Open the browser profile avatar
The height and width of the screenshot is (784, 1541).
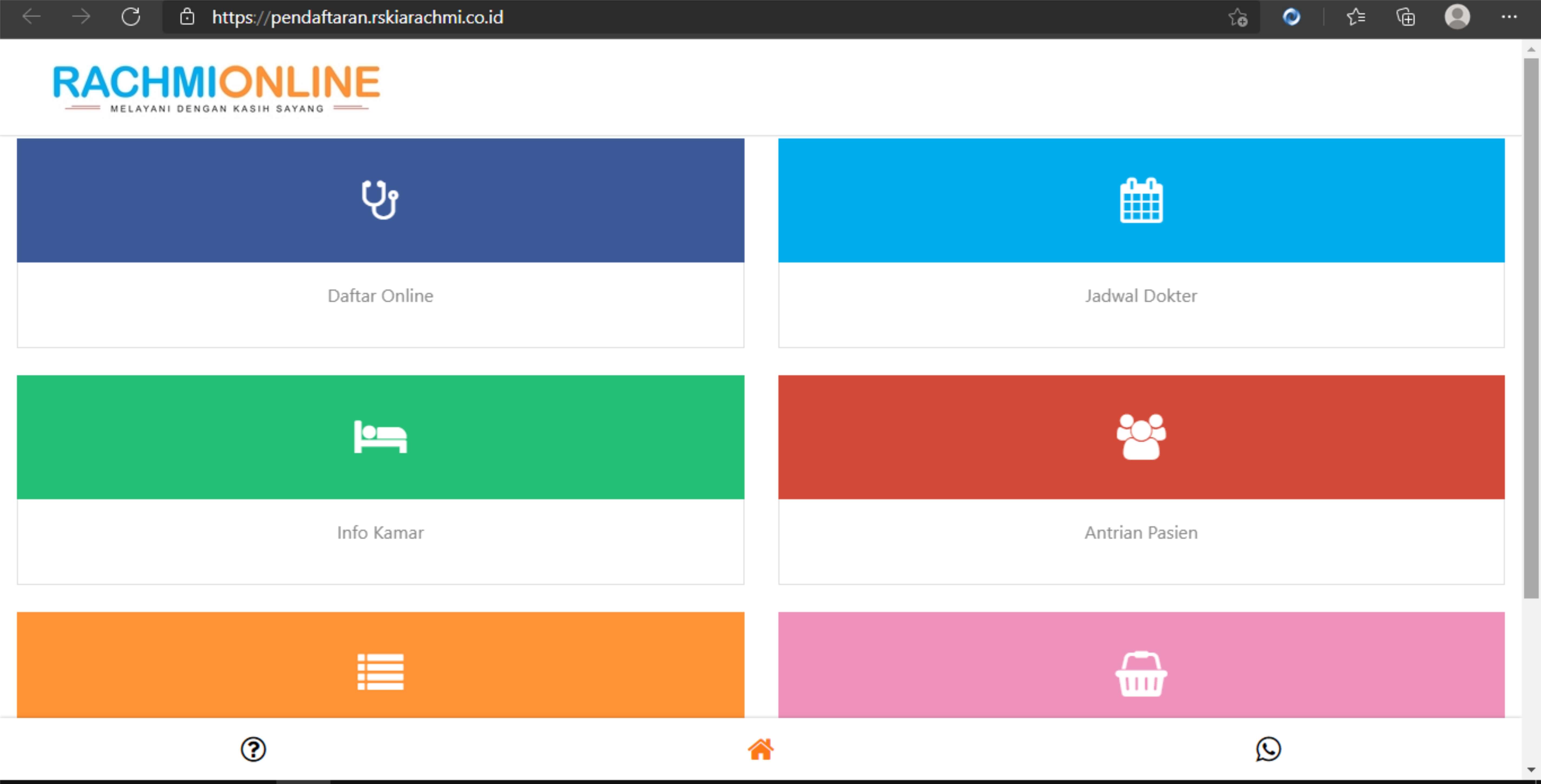coord(1457,17)
